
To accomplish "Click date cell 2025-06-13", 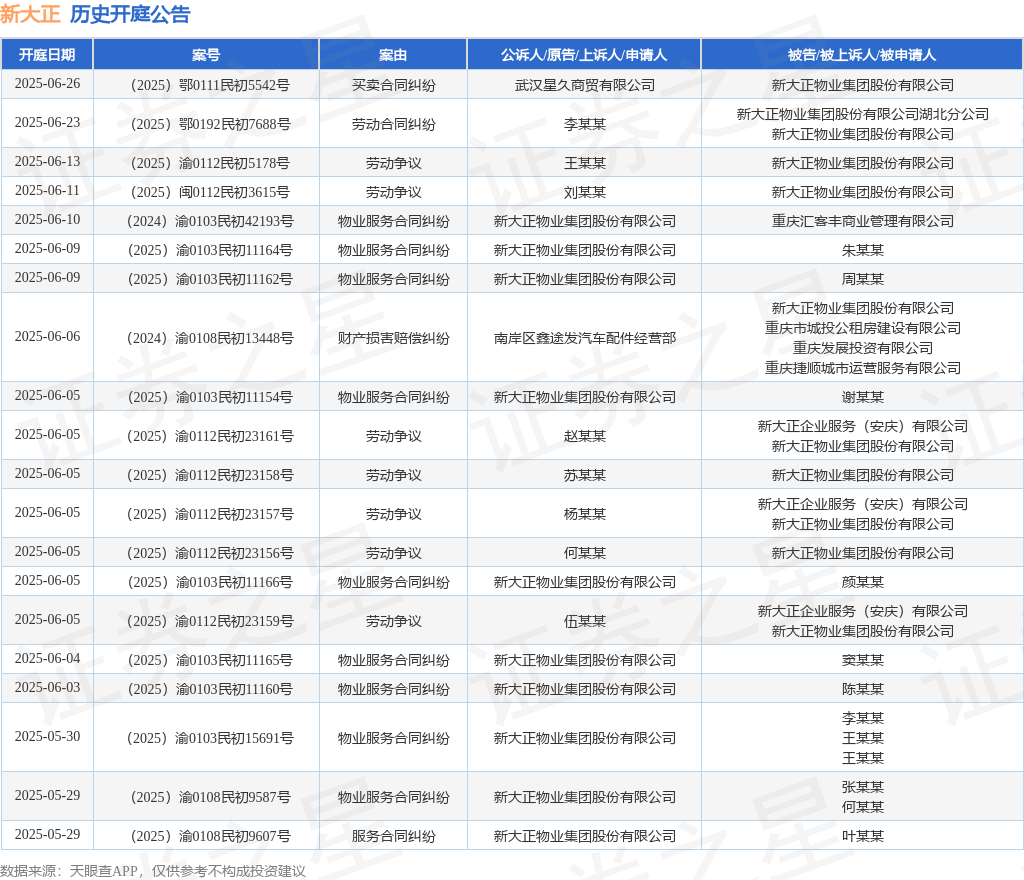I will click(x=47, y=161).
